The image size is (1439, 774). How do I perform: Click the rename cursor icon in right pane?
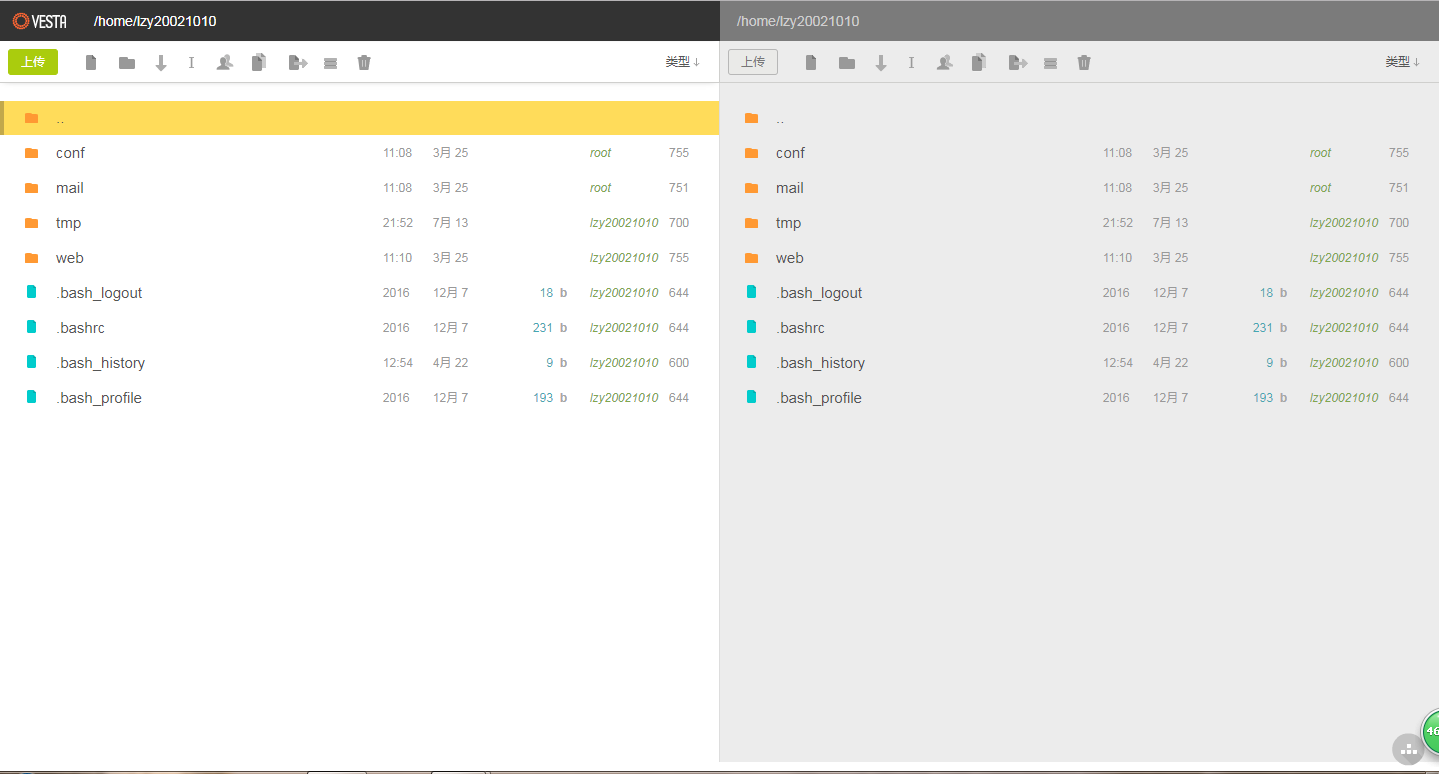911,62
